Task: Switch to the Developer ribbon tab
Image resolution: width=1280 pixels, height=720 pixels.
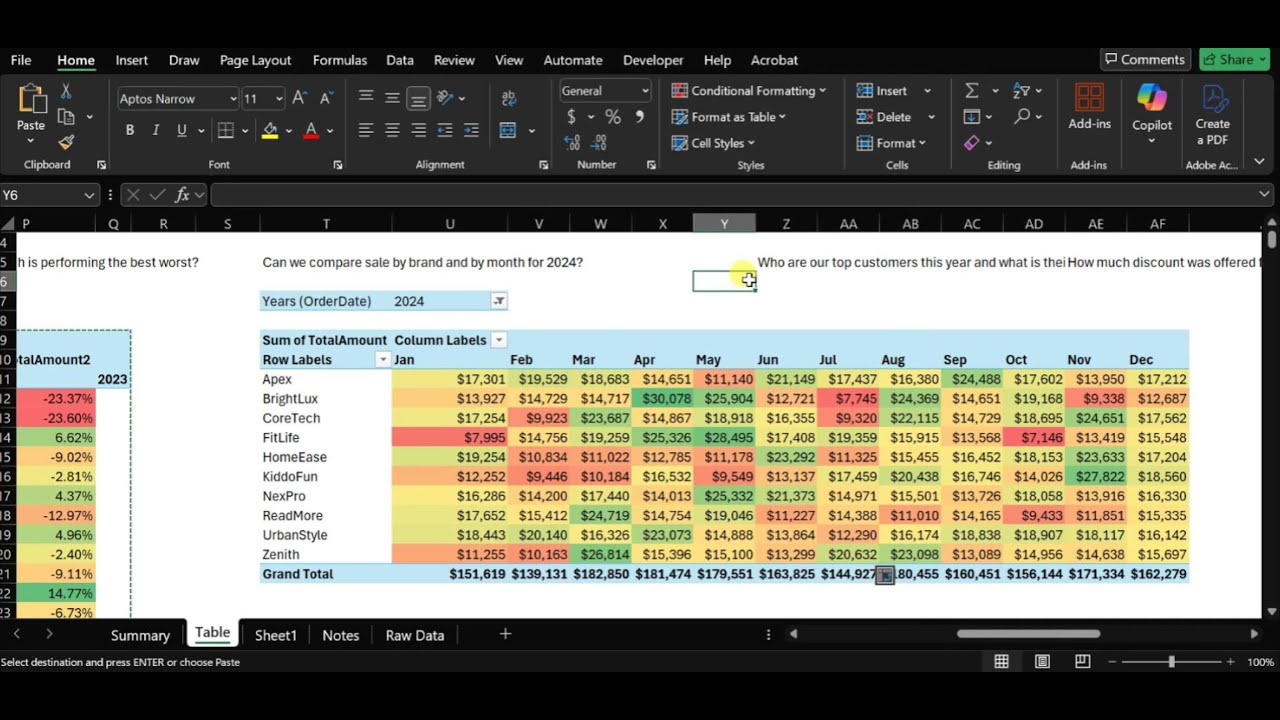Action: click(653, 60)
